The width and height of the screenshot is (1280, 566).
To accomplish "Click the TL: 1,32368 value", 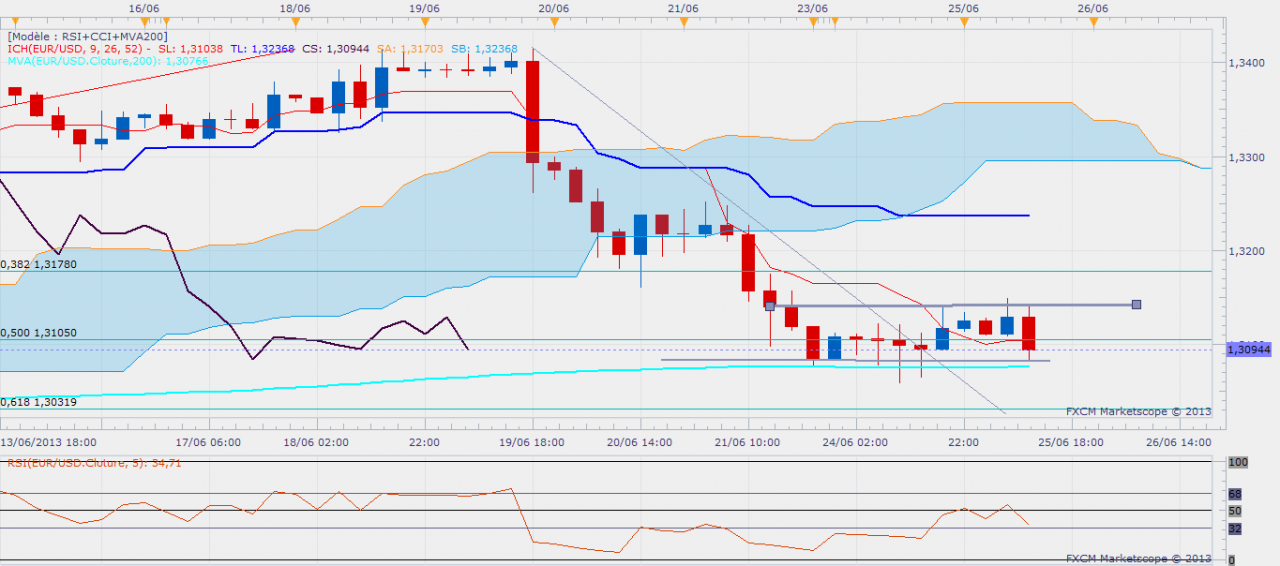I will click(x=262, y=48).
